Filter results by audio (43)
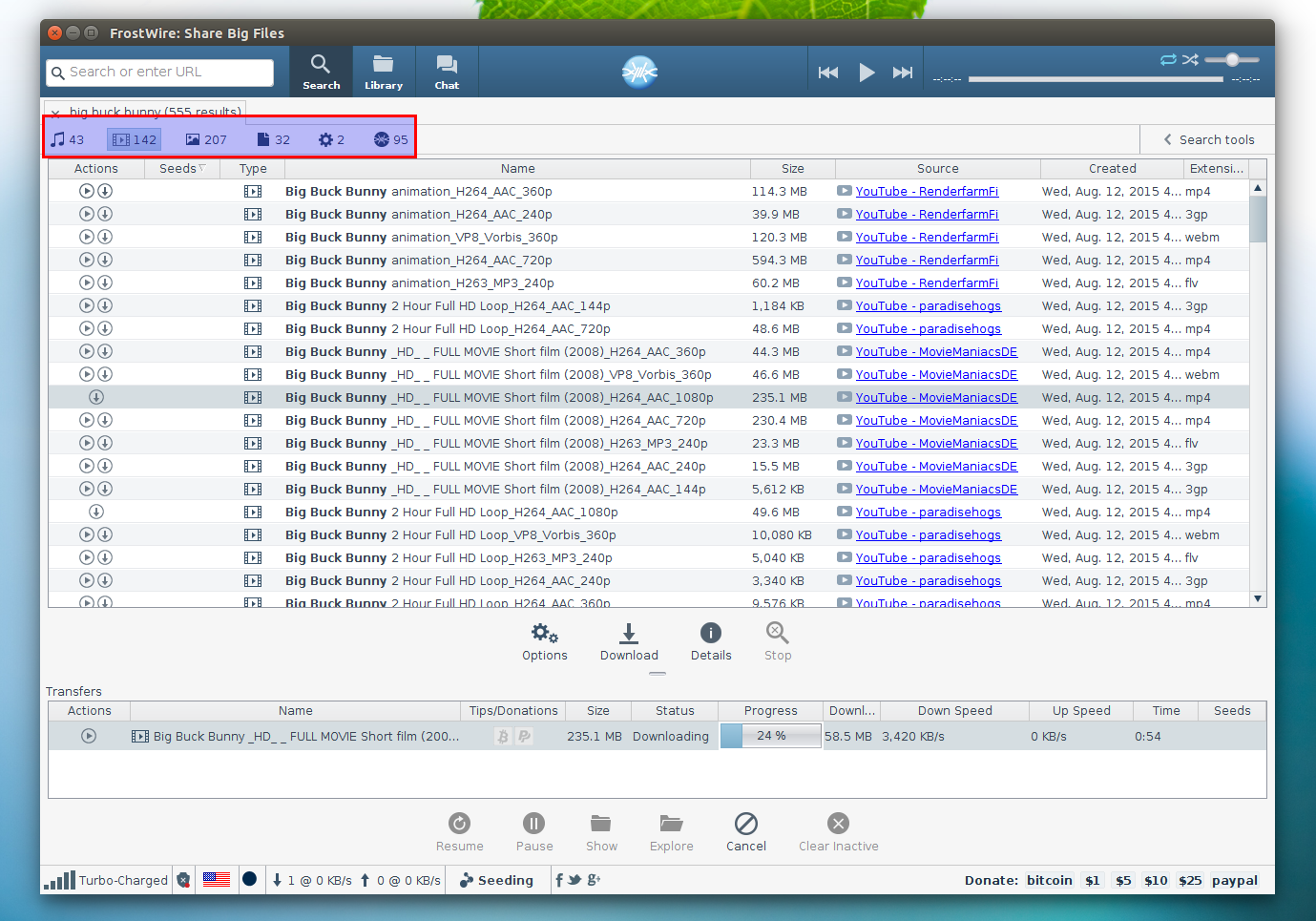The image size is (1316, 921). coord(68,139)
